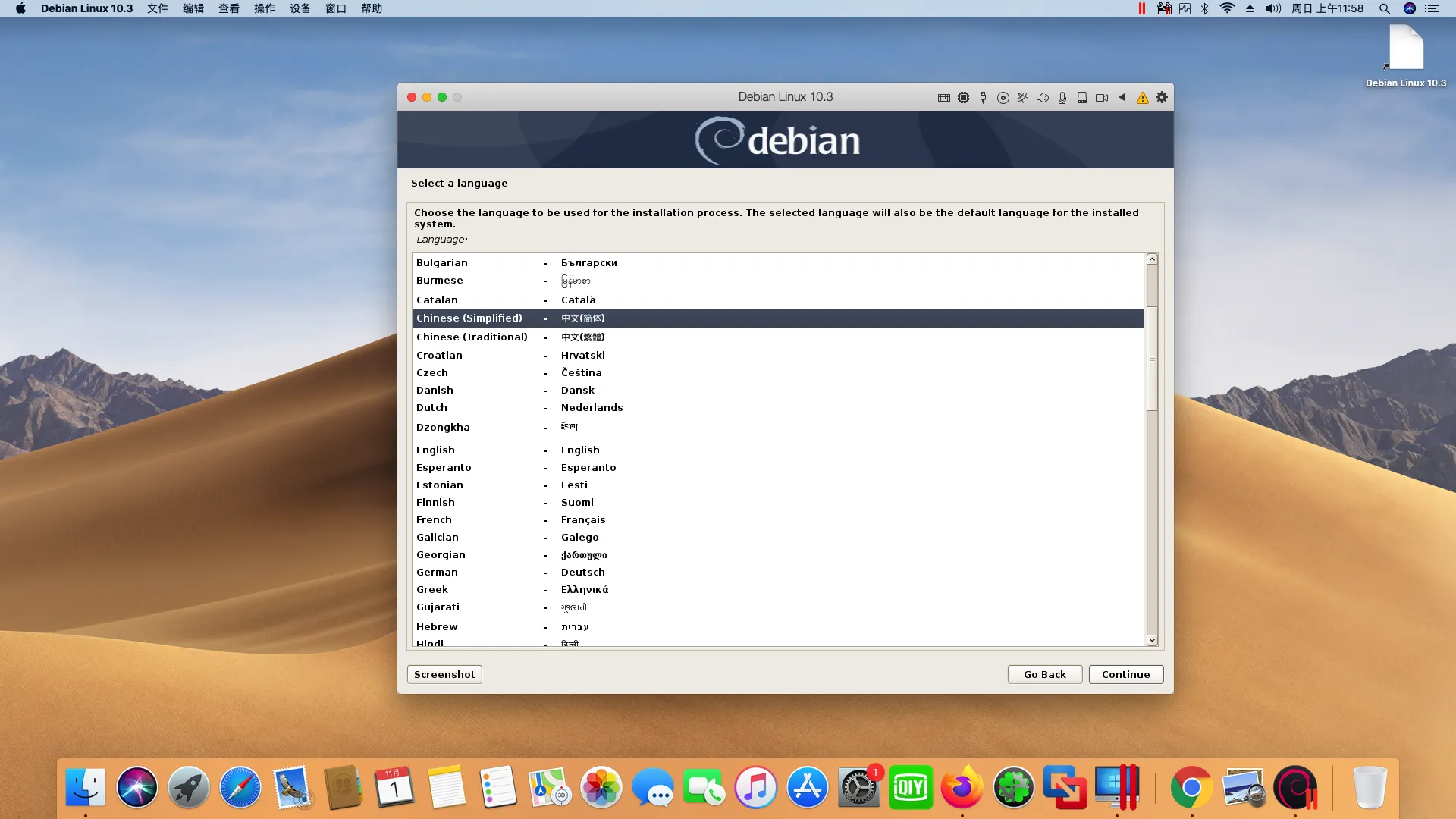Click the keyboard icon in VM toolbar
1456x819 pixels.
943,98
